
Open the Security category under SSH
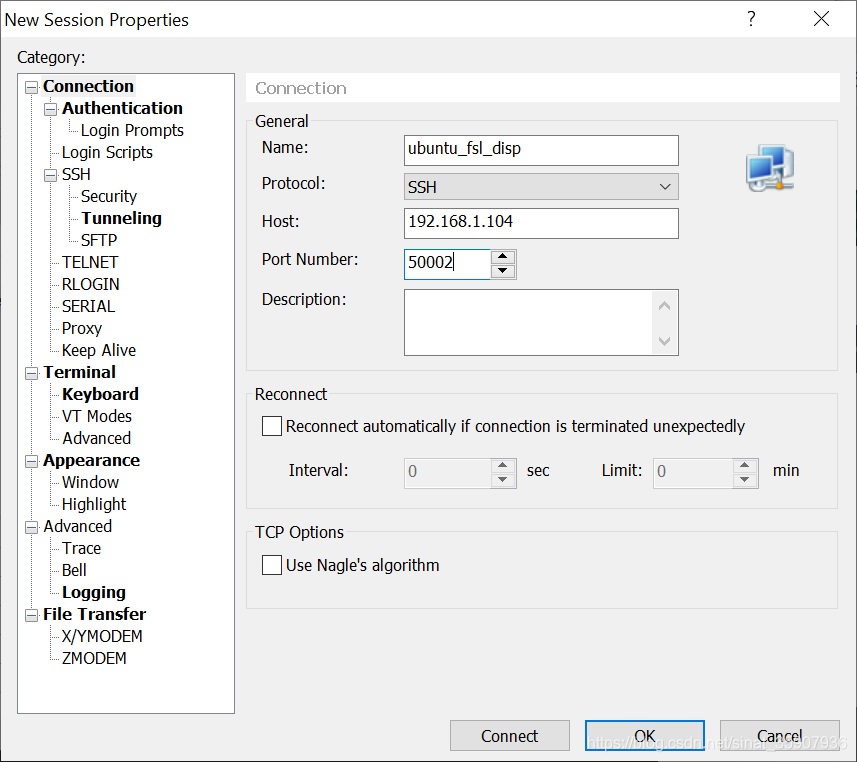109,196
